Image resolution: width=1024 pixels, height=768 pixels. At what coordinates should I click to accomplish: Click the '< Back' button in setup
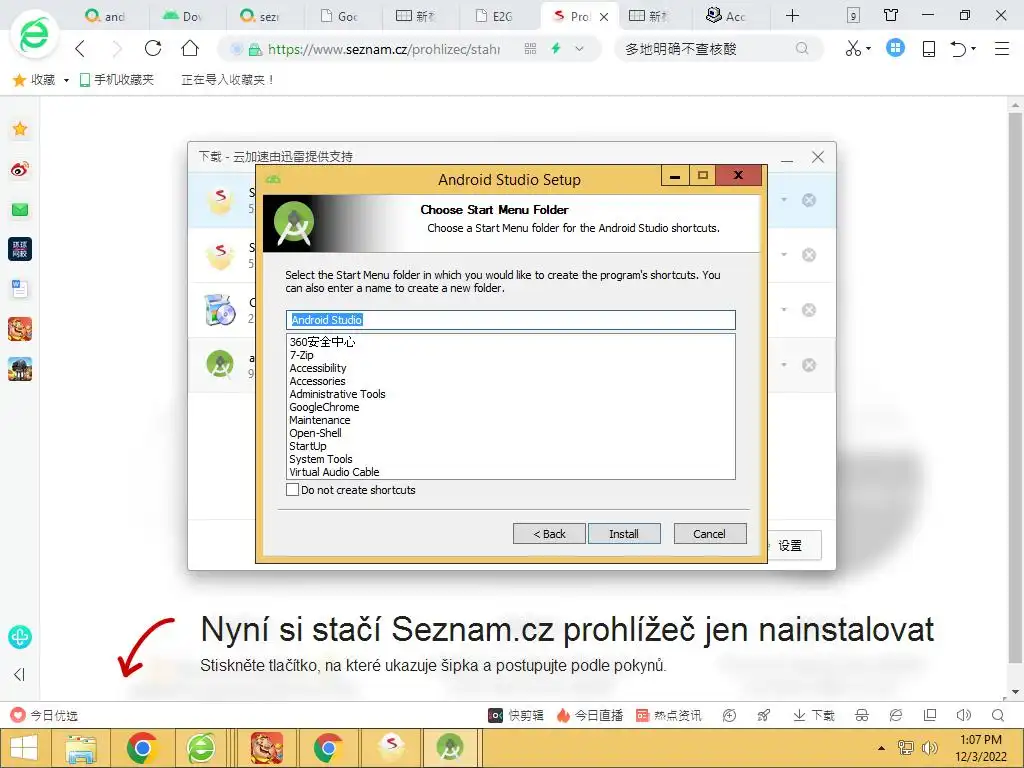point(549,534)
